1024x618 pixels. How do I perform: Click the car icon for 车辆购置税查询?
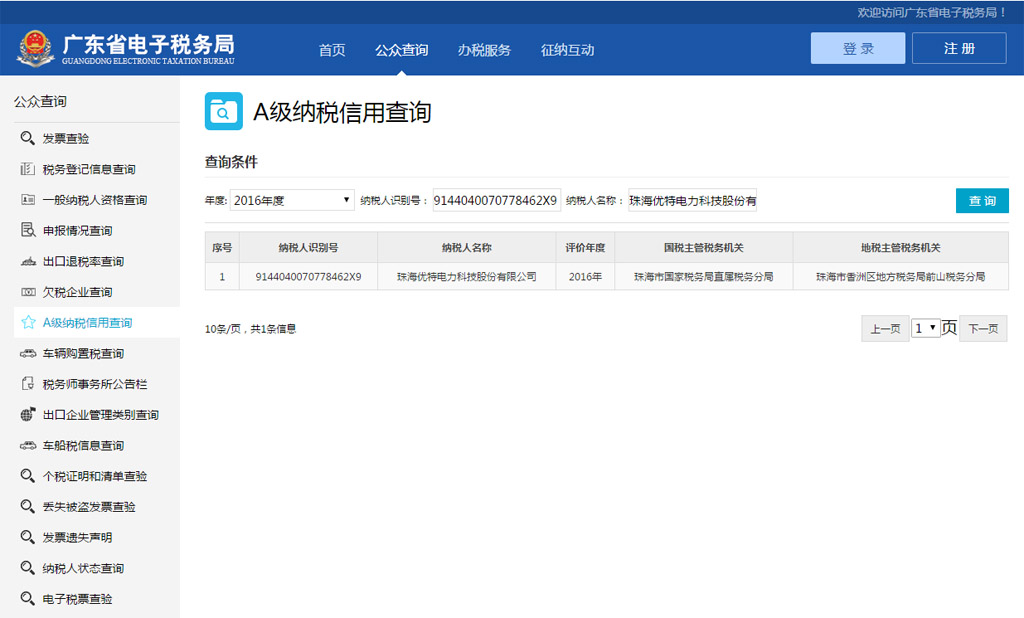coord(28,354)
